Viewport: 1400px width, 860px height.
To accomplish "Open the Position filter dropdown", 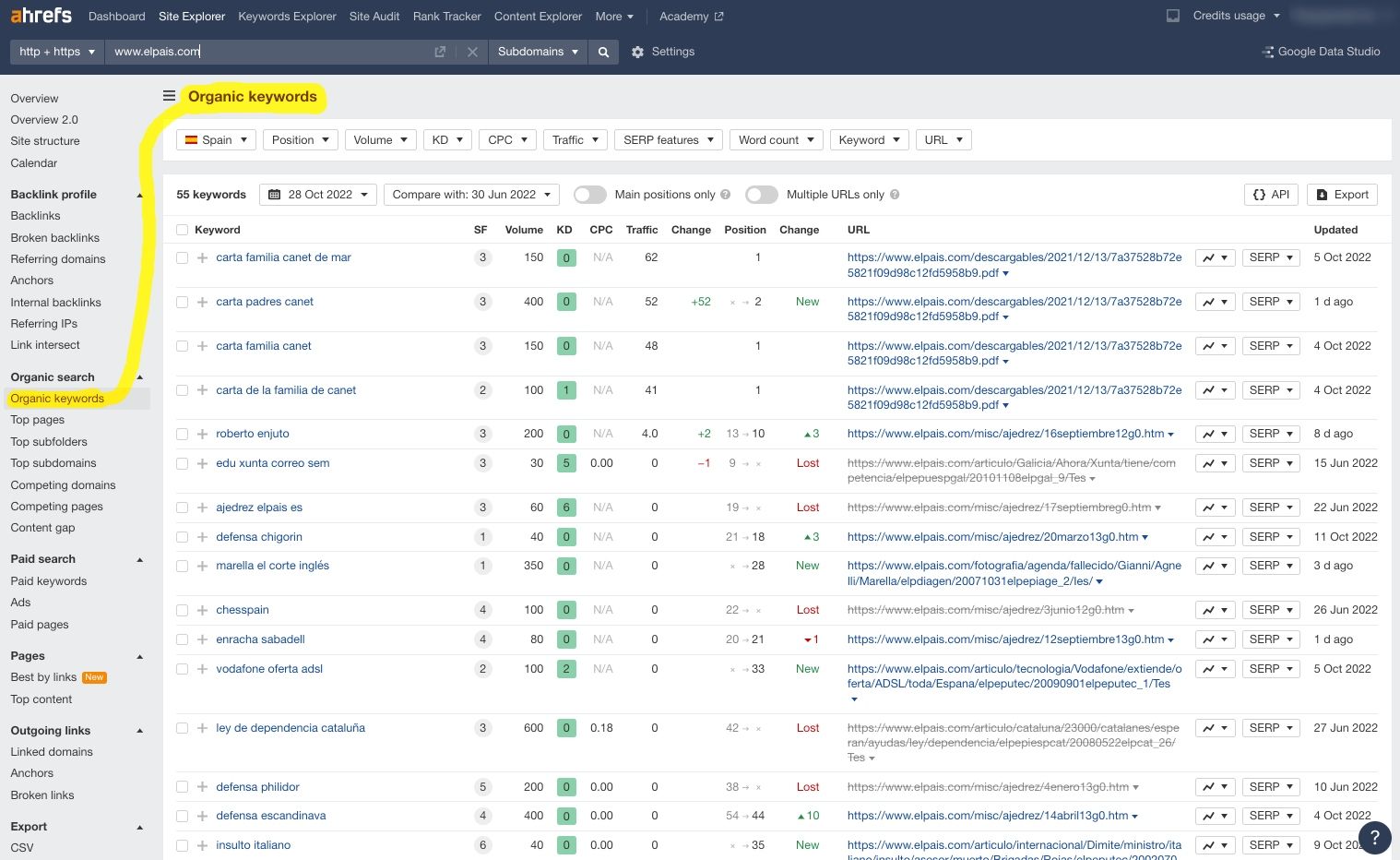I will [301, 140].
